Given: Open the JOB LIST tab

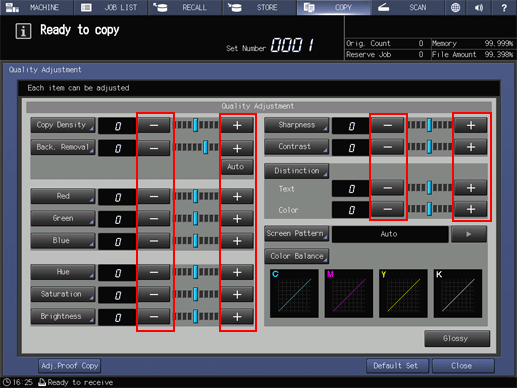Looking at the screenshot, I should (111, 7).
